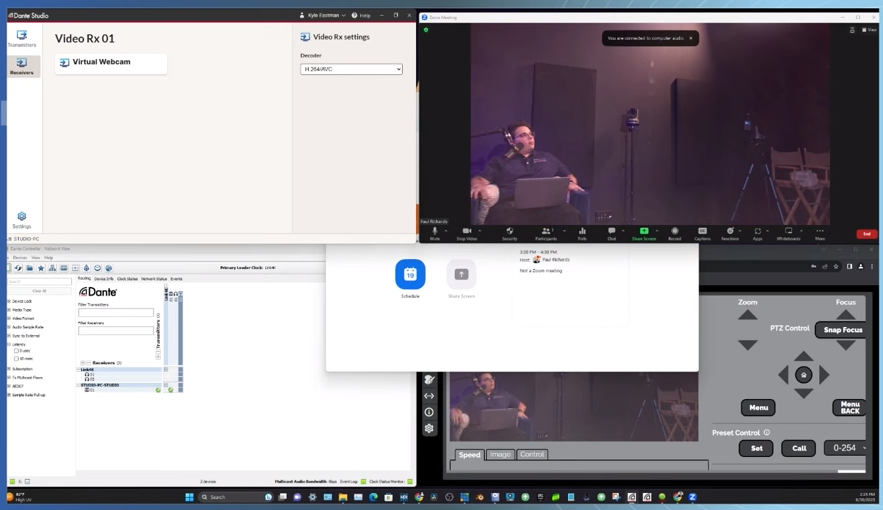This screenshot has width=883, height=510.
Task: Click Schedule icon in Zoom home window
Action: coord(410,274)
